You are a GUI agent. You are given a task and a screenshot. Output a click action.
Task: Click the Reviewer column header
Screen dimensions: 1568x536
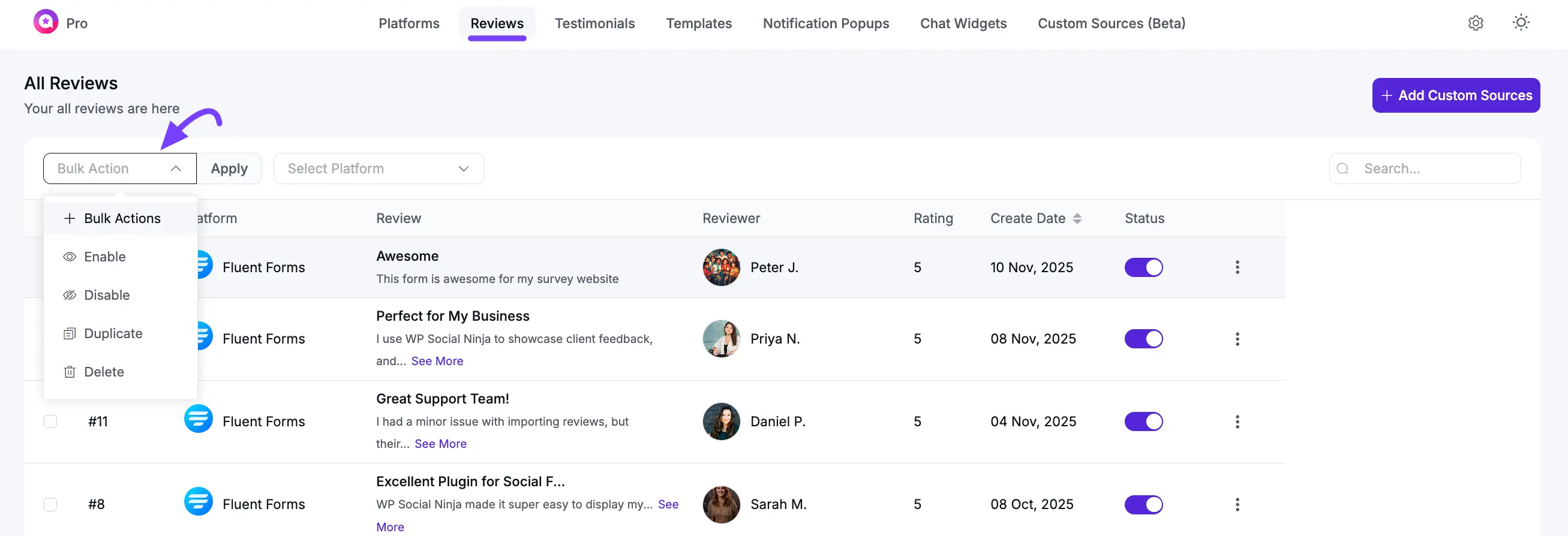tap(731, 218)
